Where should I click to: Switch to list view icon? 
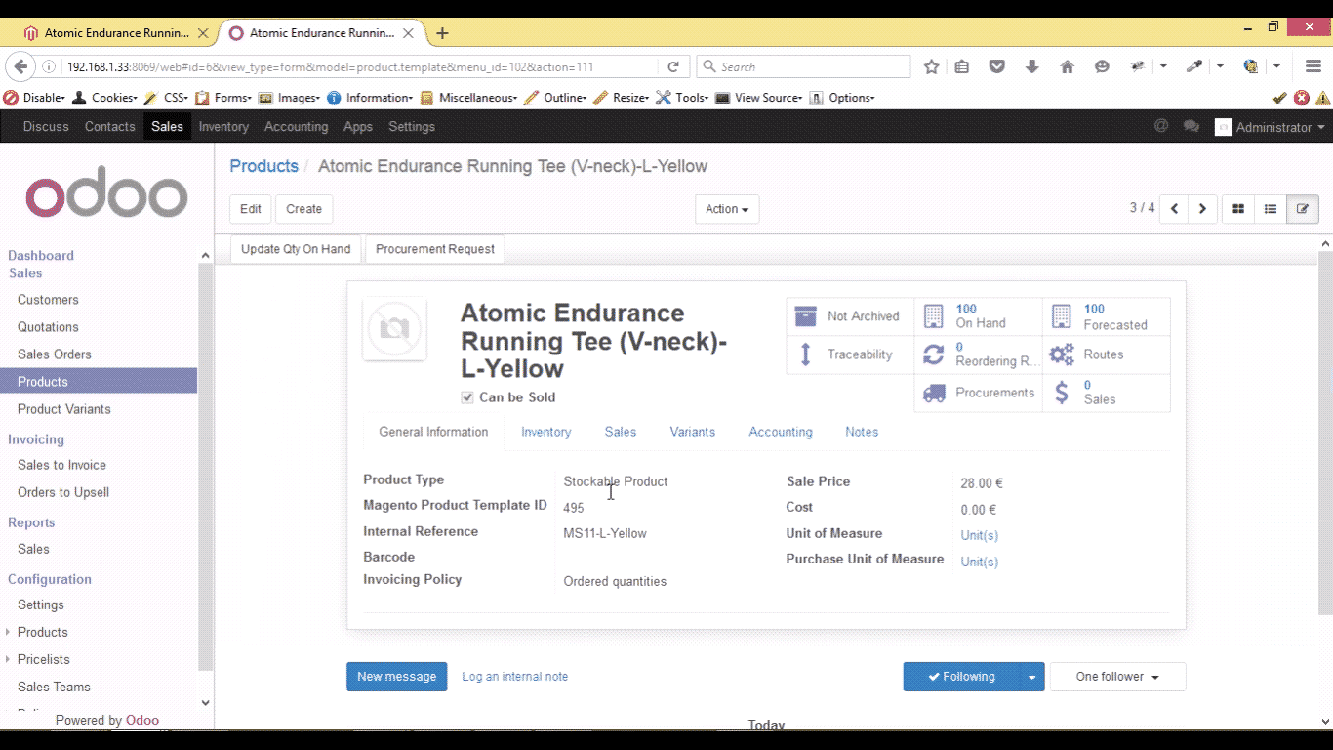tap(1270, 209)
